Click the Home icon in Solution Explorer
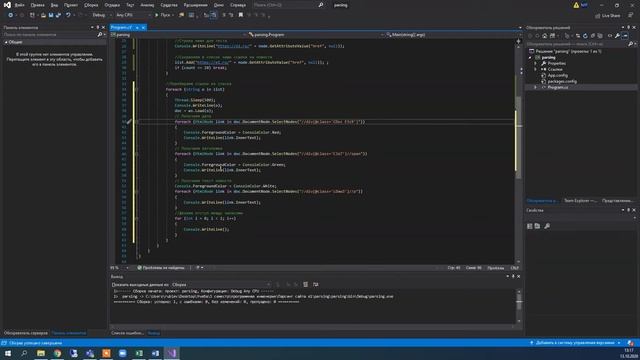Screen dimensions: 640x360 click(544, 36)
